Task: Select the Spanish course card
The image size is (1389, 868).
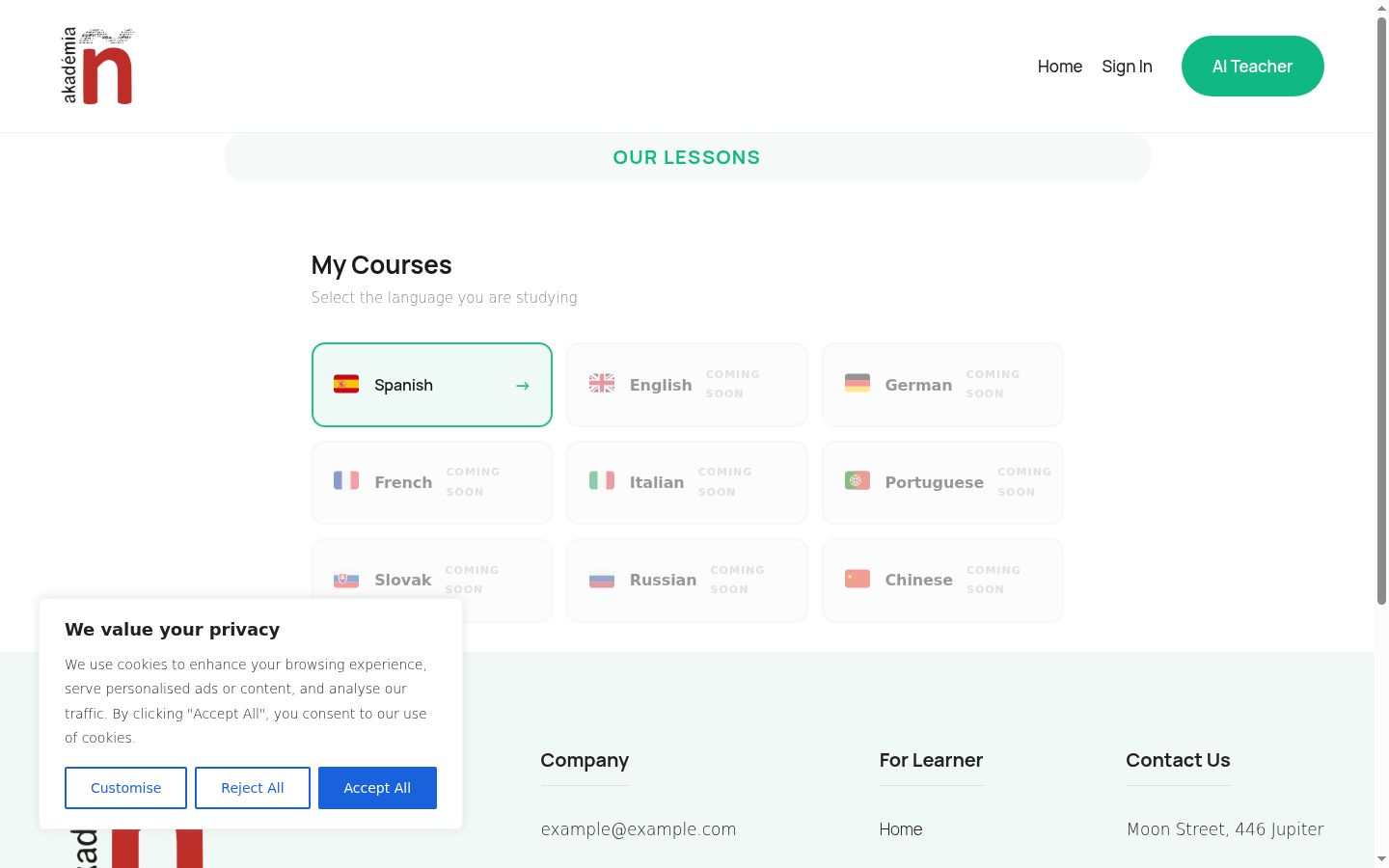Action: [x=432, y=385]
